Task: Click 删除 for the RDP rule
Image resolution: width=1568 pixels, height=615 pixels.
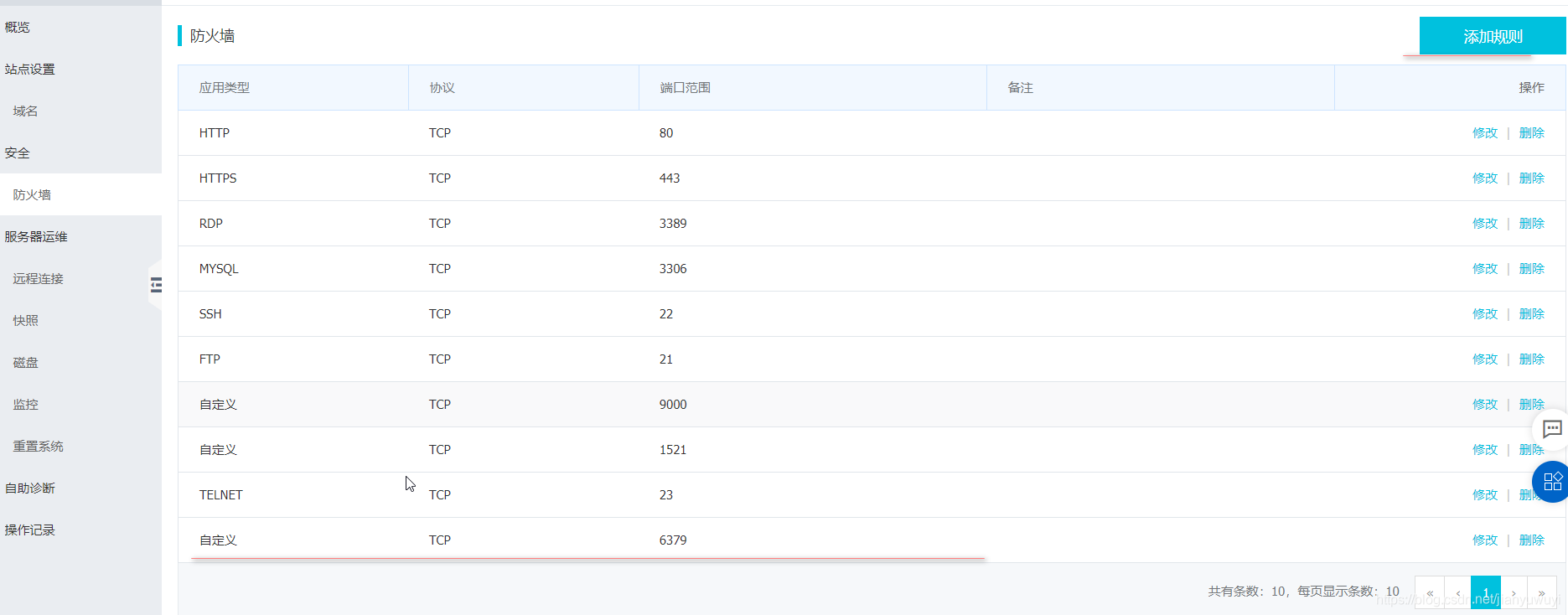Action: click(x=1532, y=223)
